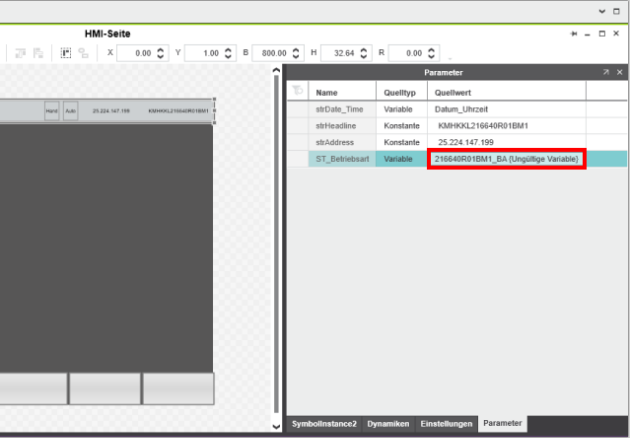Adjust R rotation with spinner arrows
The width and height of the screenshot is (630, 438).
tap(431, 53)
